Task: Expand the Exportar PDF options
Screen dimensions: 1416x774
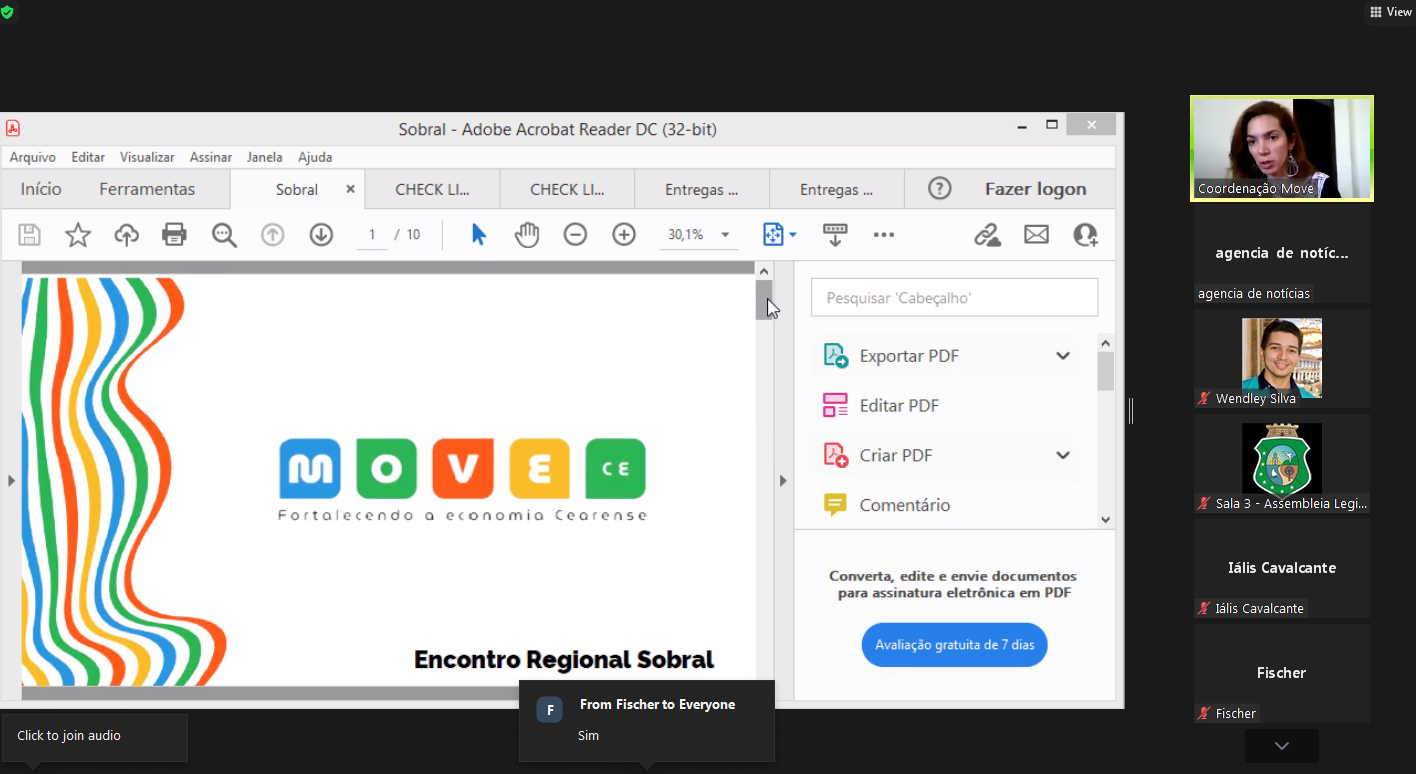Action: [x=1062, y=356]
